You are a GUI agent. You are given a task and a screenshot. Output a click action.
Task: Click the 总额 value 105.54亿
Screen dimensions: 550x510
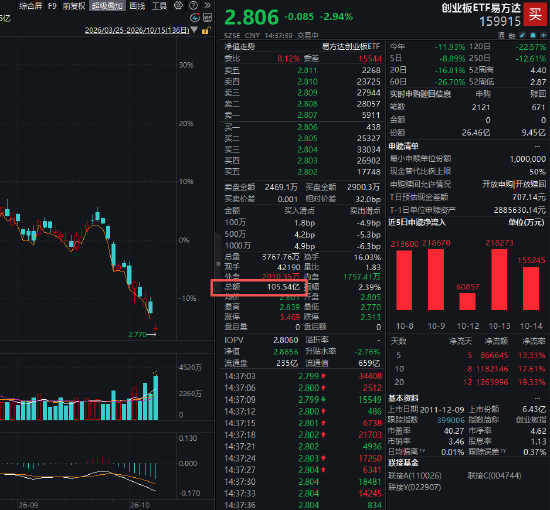(283, 287)
